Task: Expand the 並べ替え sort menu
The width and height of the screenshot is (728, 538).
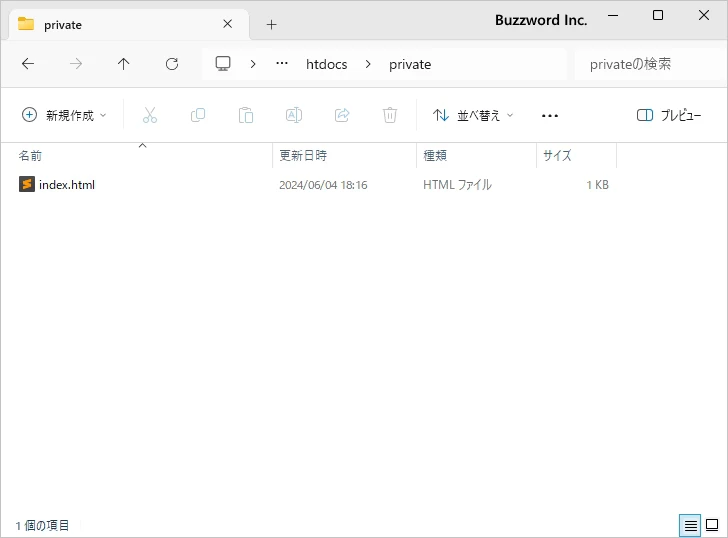Action: (473, 115)
